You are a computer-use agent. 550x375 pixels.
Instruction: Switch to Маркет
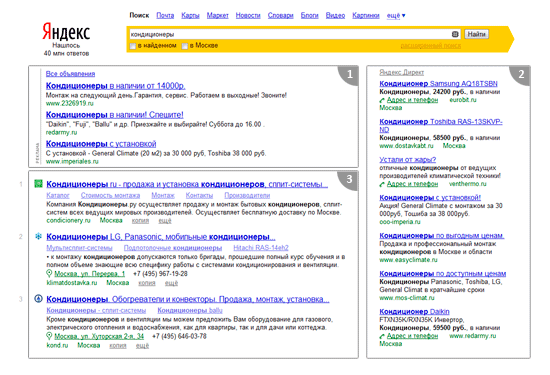coord(217,15)
